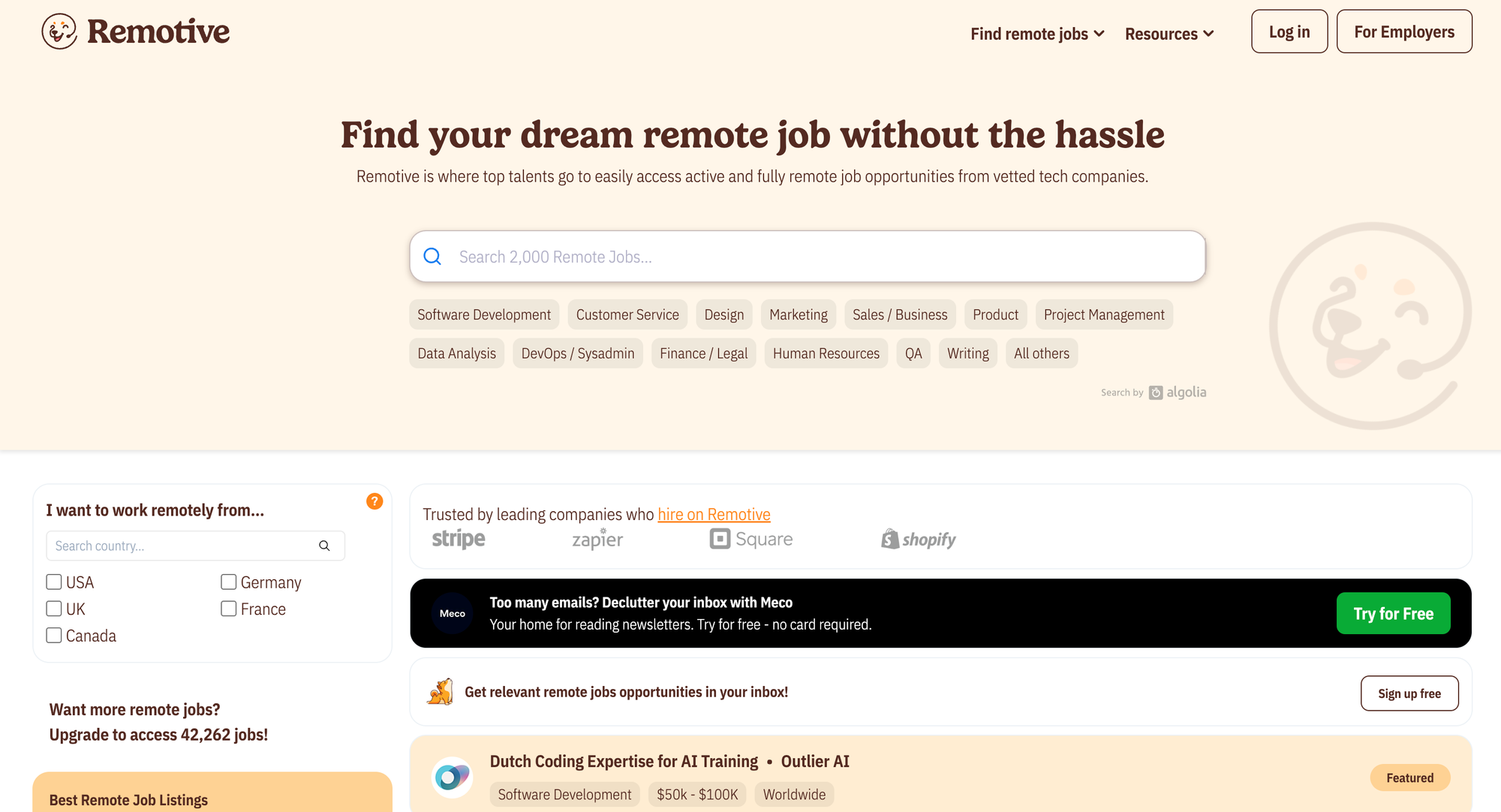Enable the Germany checkbox filter

point(229,582)
